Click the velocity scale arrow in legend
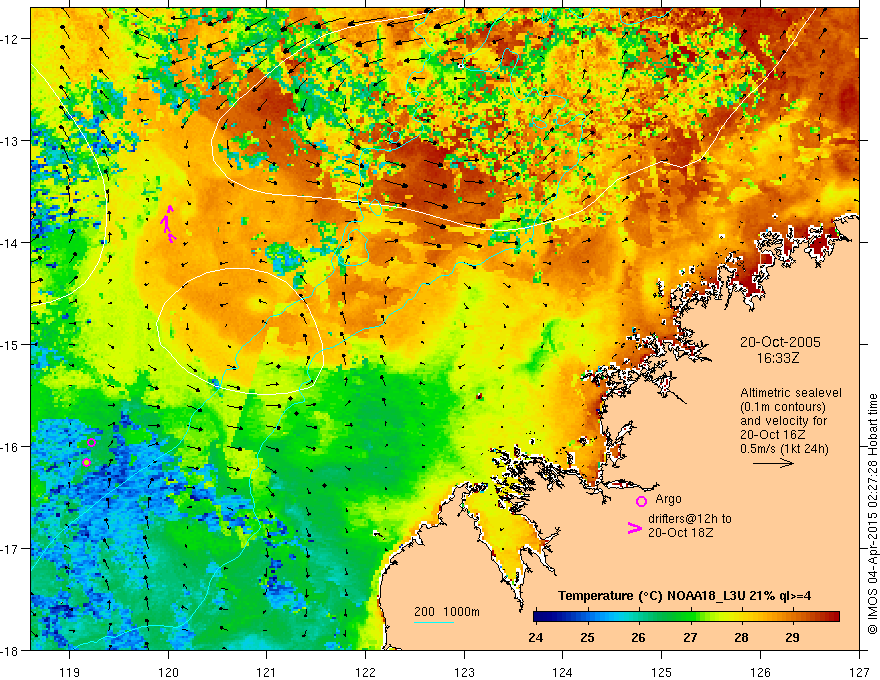This screenshot has height=680, width=880. (x=773, y=463)
